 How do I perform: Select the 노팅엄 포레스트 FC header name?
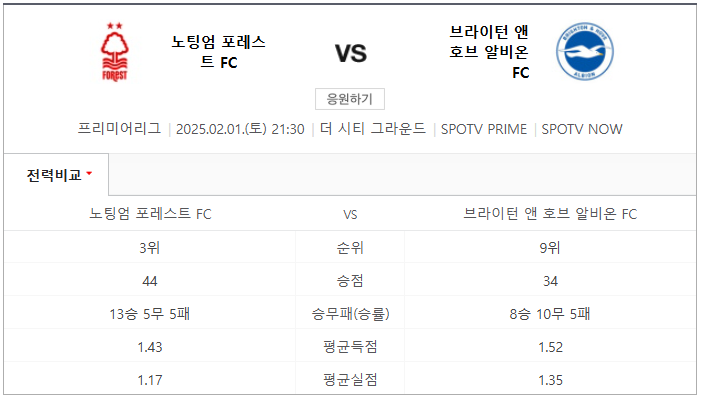click(x=218, y=52)
